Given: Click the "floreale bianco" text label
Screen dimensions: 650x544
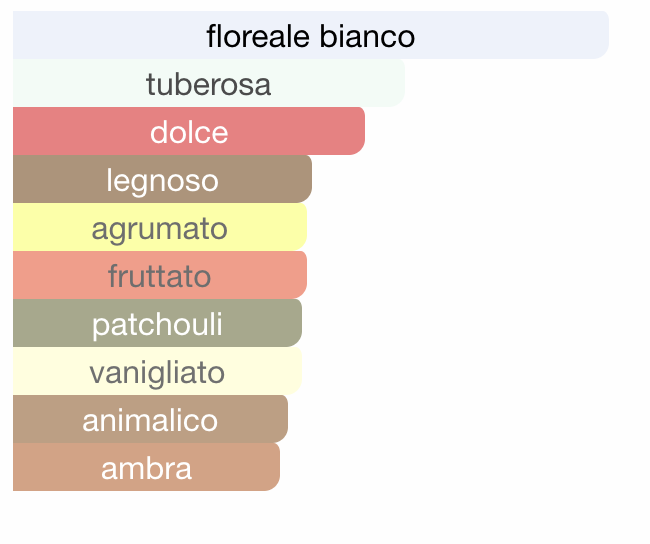Looking at the screenshot, I should tap(311, 36).
